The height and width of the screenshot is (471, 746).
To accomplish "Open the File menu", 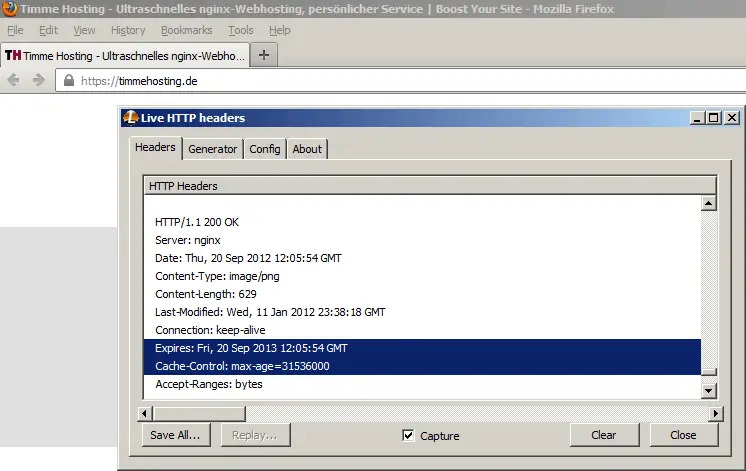I will pos(15,30).
